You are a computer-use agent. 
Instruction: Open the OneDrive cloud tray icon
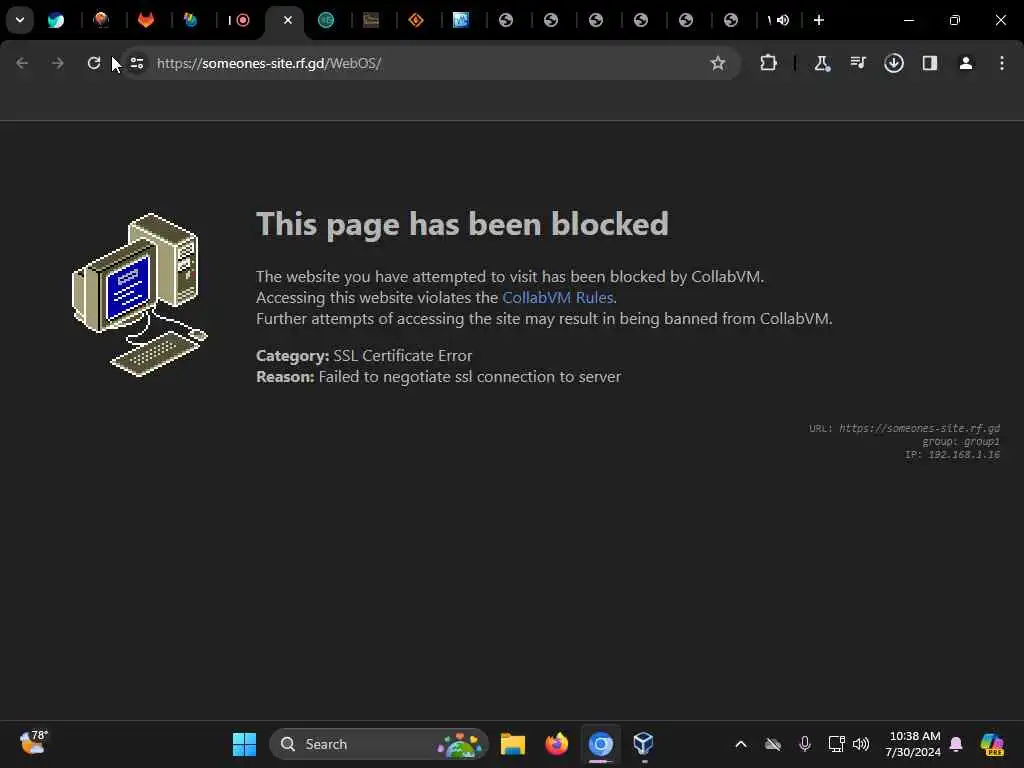click(x=773, y=744)
